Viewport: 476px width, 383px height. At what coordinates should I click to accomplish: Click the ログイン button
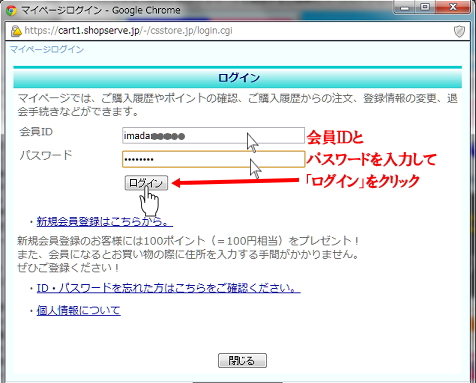(146, 183)
